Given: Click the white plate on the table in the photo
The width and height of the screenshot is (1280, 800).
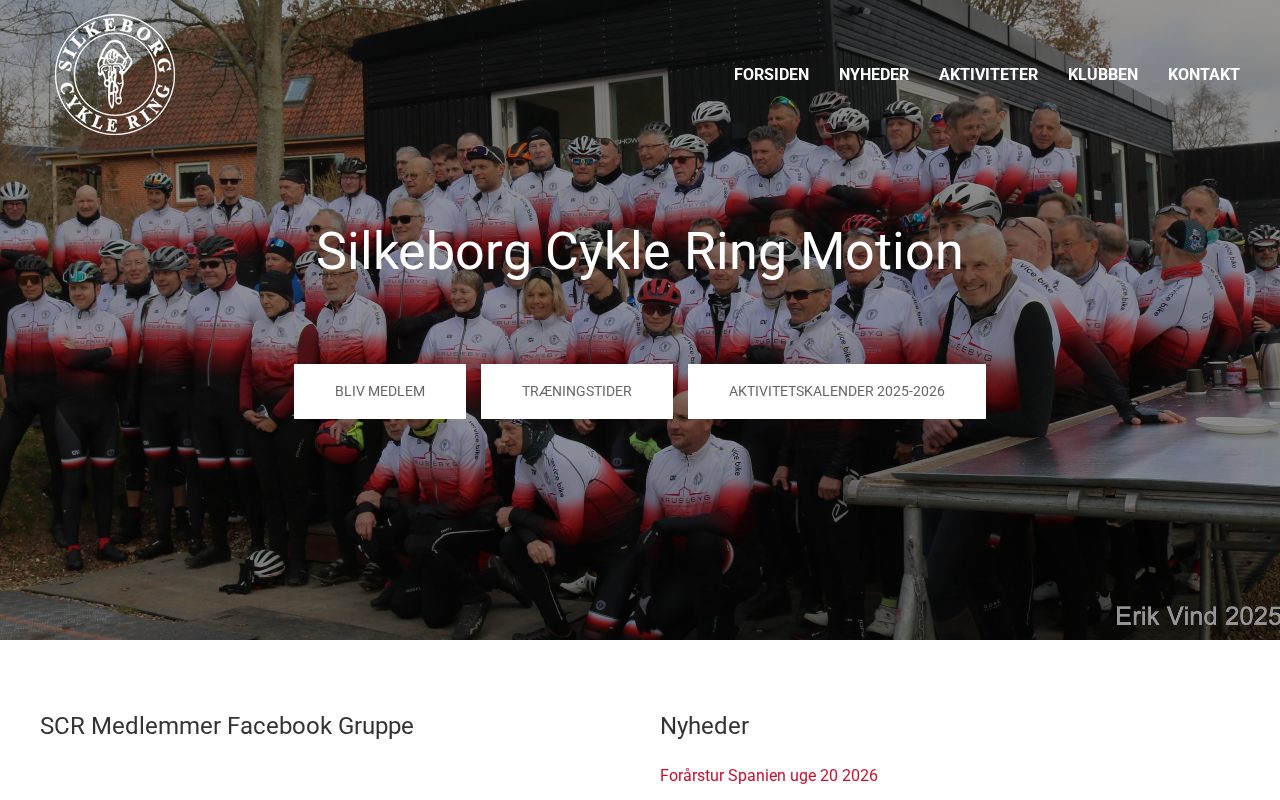Looking at the screenshot, I should click(x=1237, y=424).
